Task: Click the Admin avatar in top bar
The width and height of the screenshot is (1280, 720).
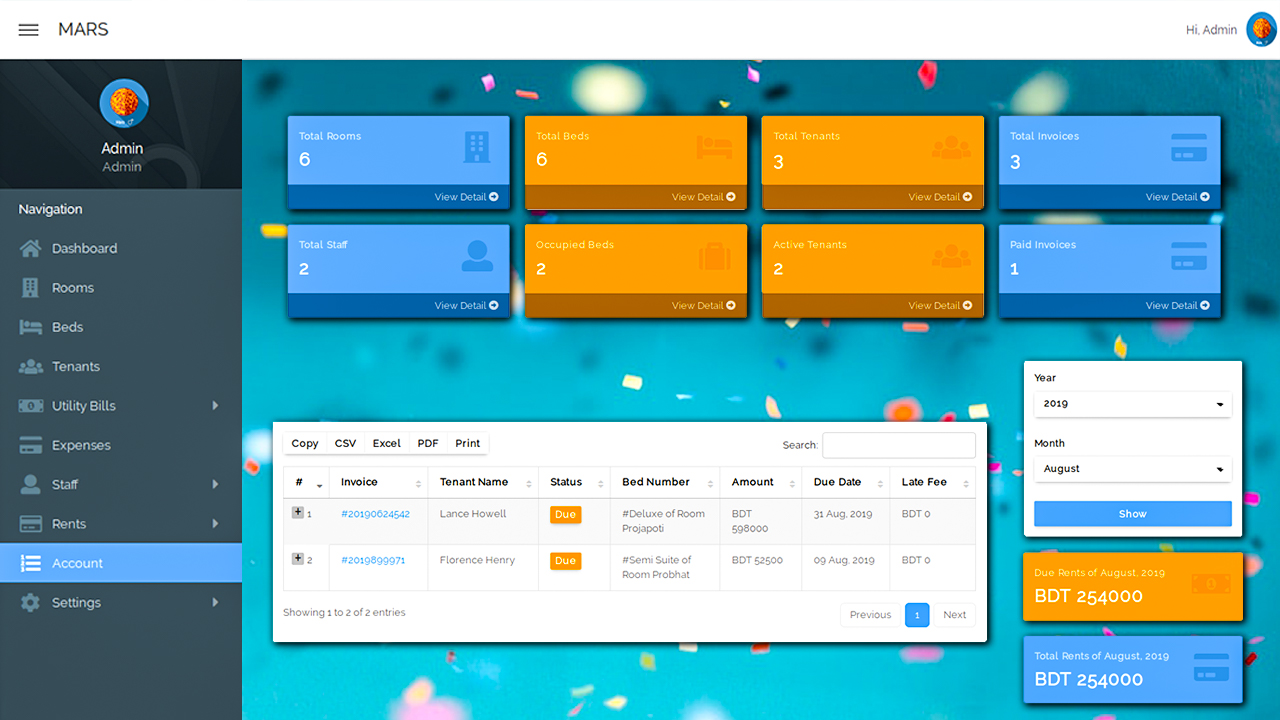Action: point(1261,30)
